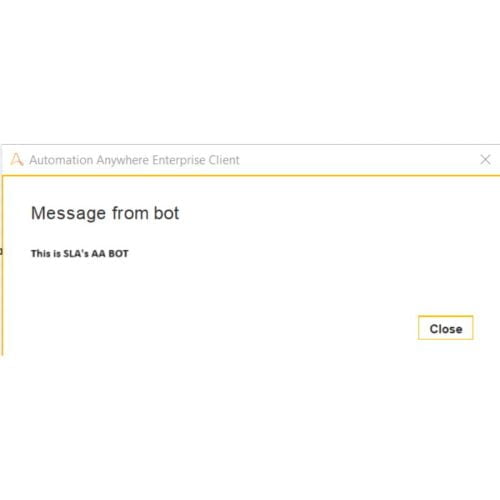Click the 'Automation Anywhere Enterprise Client' title text

pos(134,160)
